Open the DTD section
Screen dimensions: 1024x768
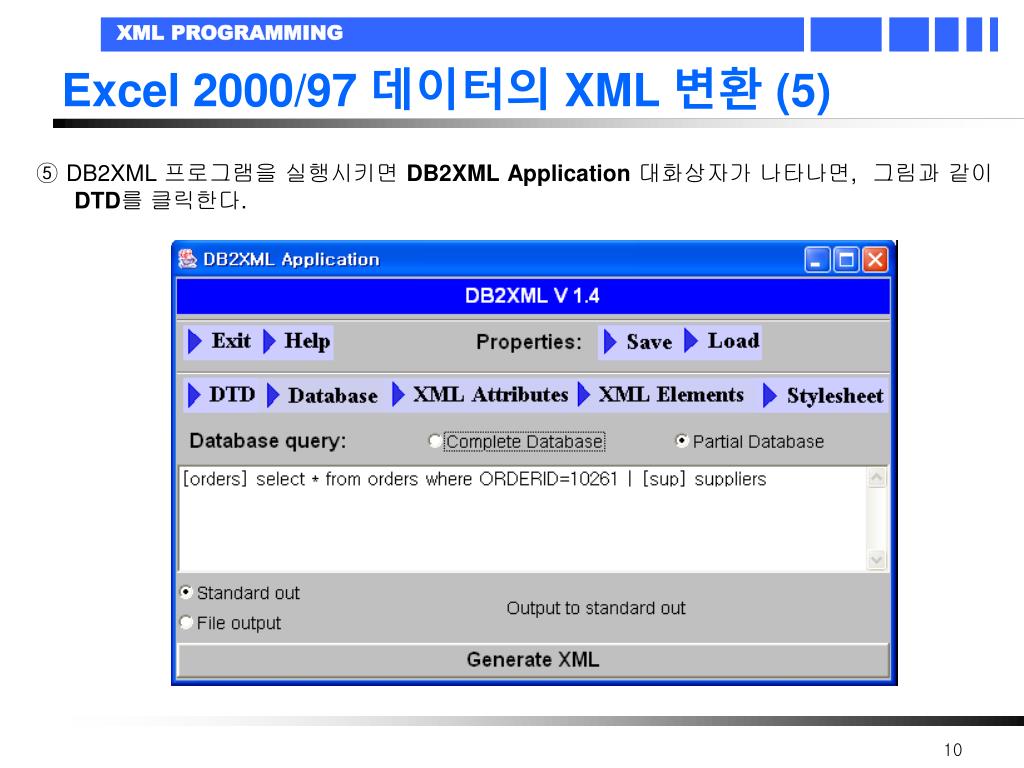coord(222,395)
